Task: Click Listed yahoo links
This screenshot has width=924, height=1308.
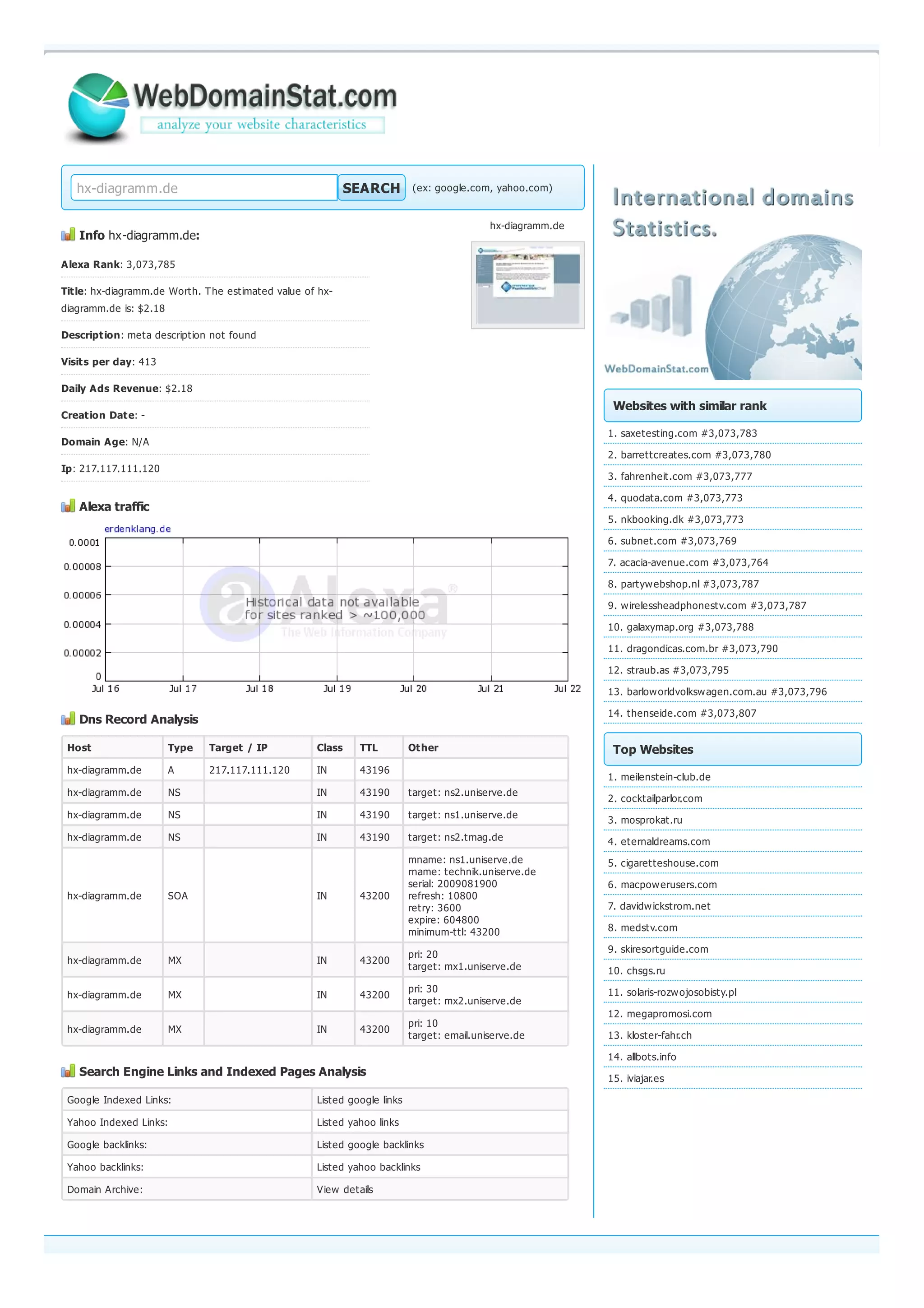Action: (357, 1122)
